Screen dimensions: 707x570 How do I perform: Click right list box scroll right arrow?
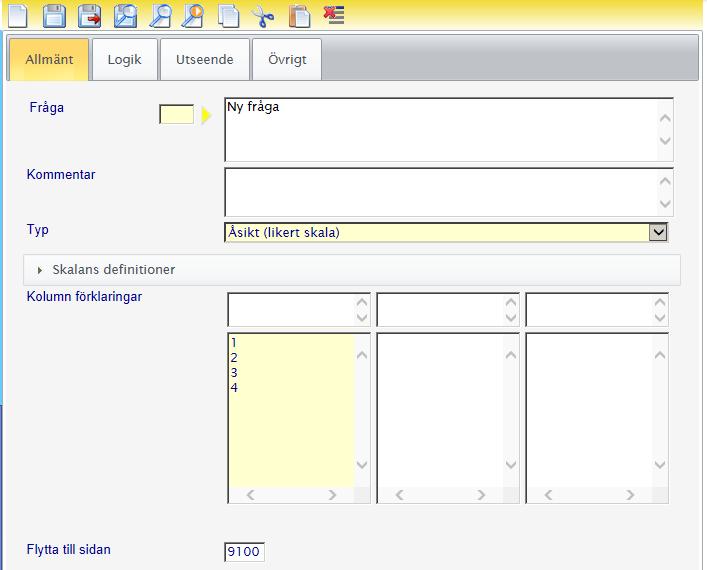[x=630, y=495]
